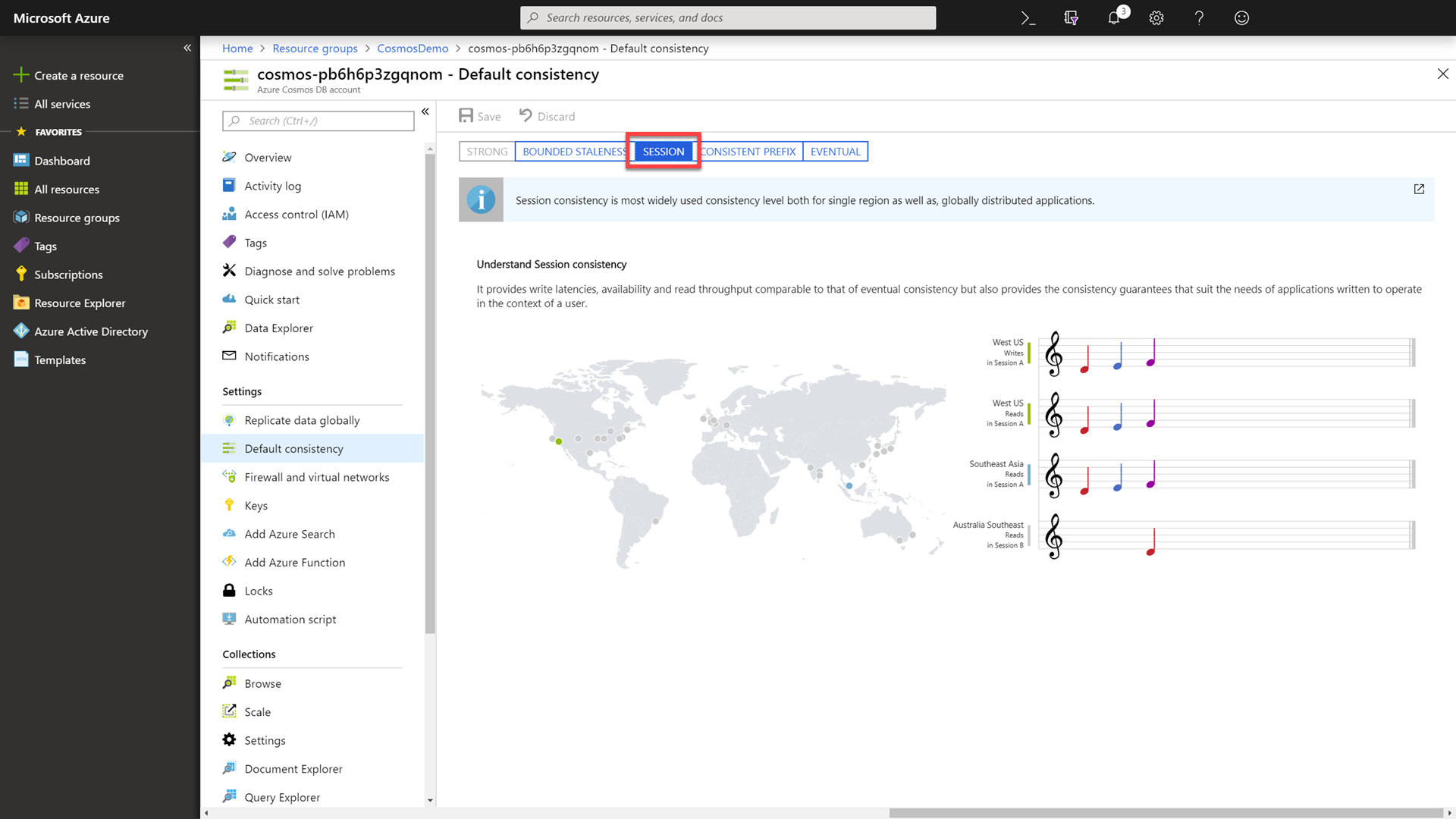The width and height of the screenshot is (1456, 819).
Task: Click the Session consistency tab
Action: 663,151
